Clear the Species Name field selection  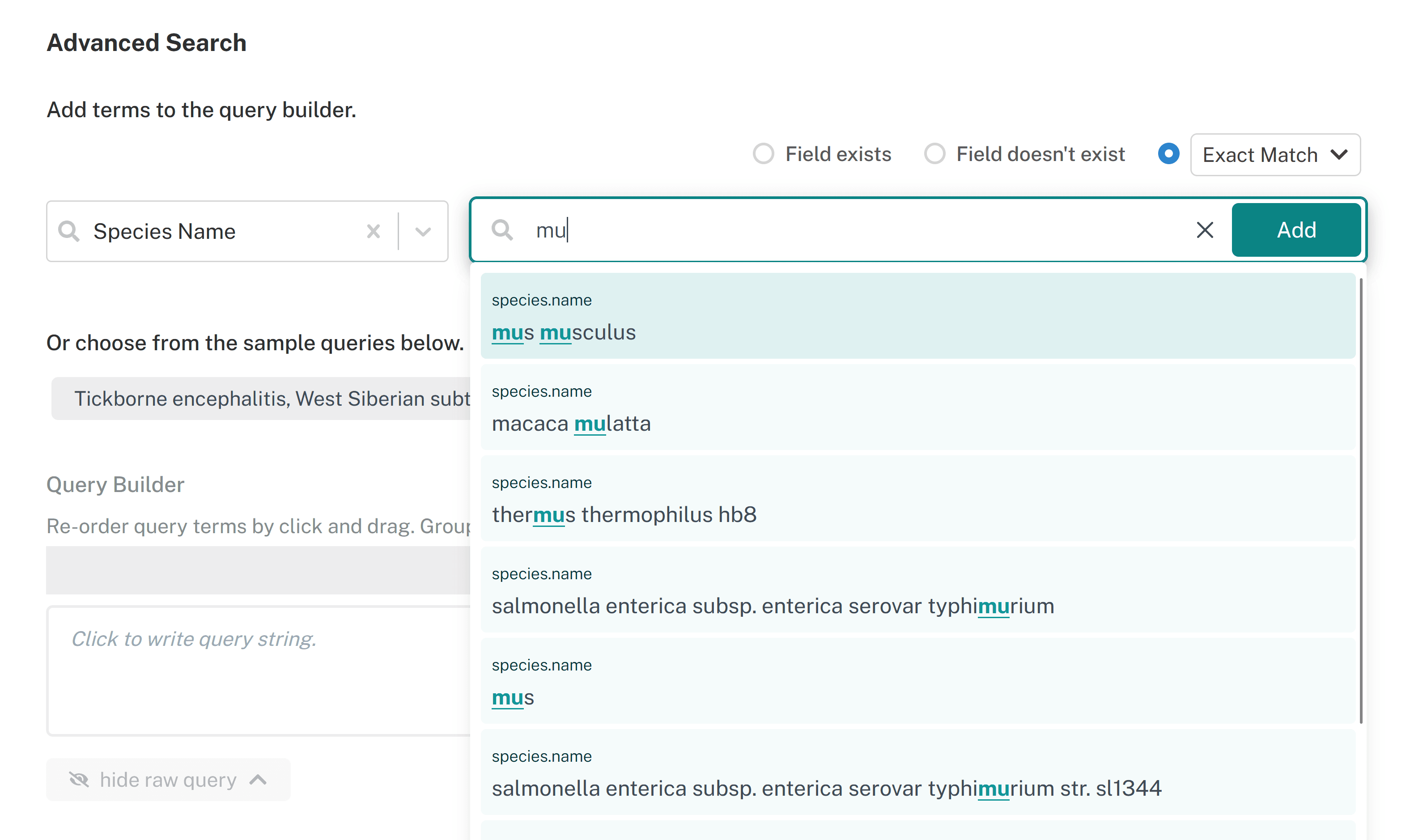coord(373,231)
